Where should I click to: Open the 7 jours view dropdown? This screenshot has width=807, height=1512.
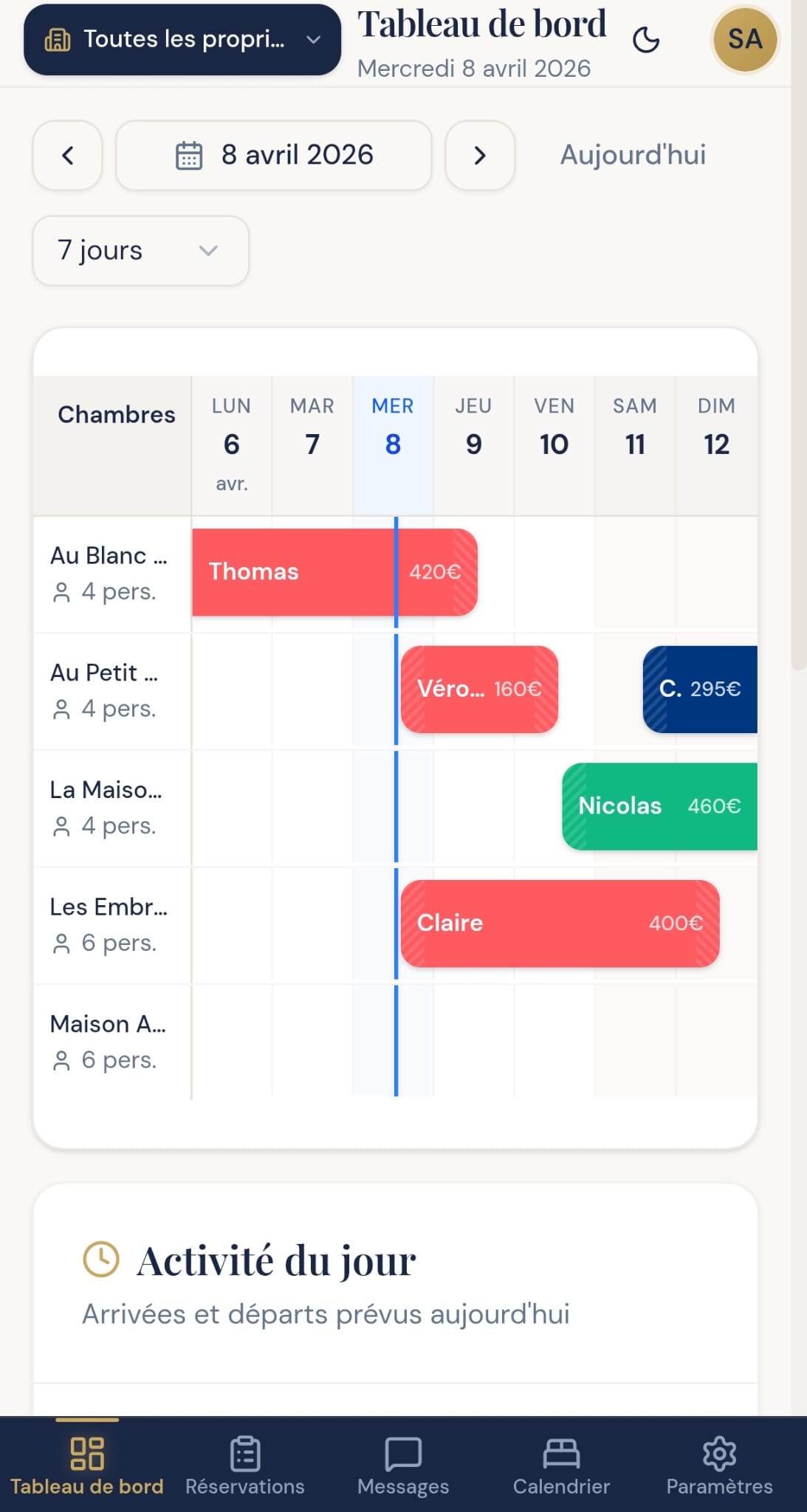point(140,251)
